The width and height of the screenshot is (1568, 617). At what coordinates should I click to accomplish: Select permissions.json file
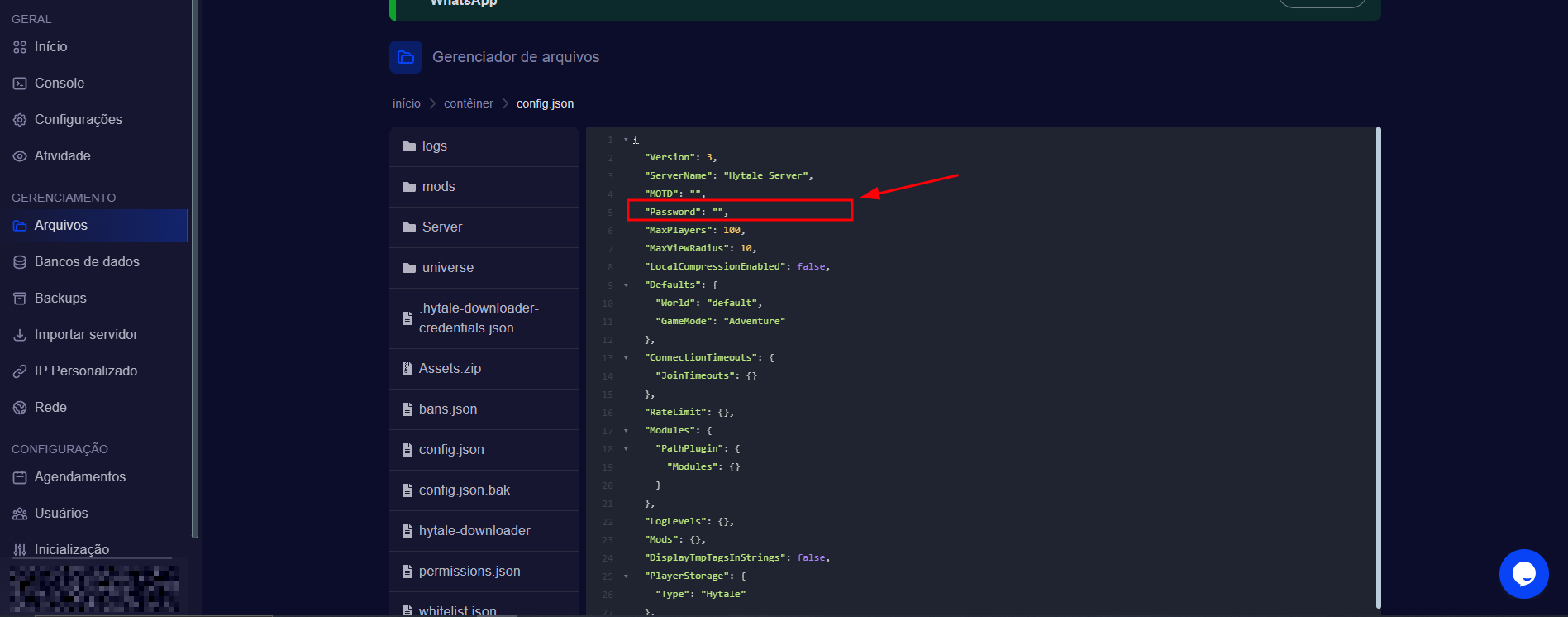coord(469,572)
